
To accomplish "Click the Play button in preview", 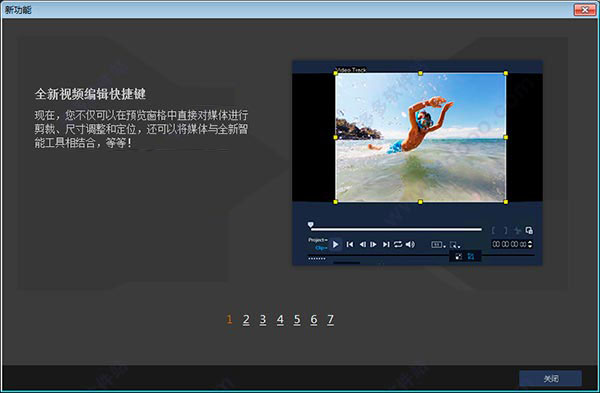I will 336,244.
